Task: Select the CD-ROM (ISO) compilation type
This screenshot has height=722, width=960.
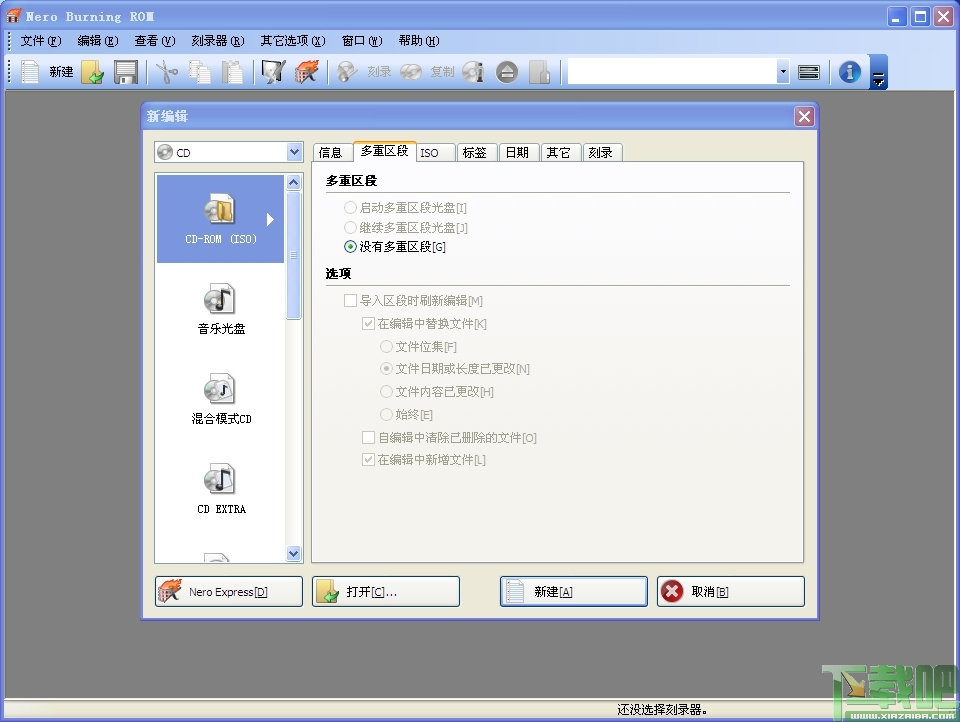Action: pos(220,219)
